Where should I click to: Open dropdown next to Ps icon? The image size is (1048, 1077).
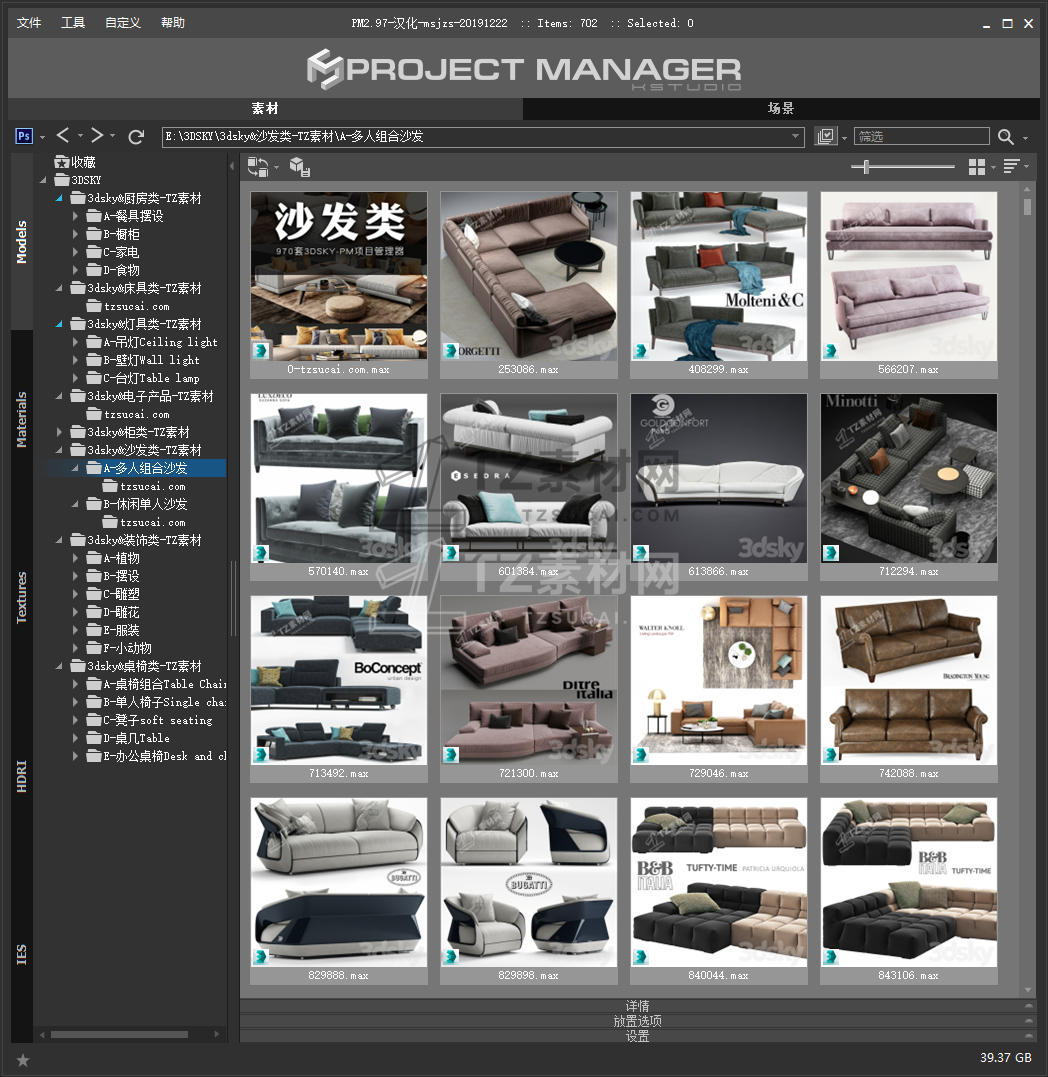point(42,137)
